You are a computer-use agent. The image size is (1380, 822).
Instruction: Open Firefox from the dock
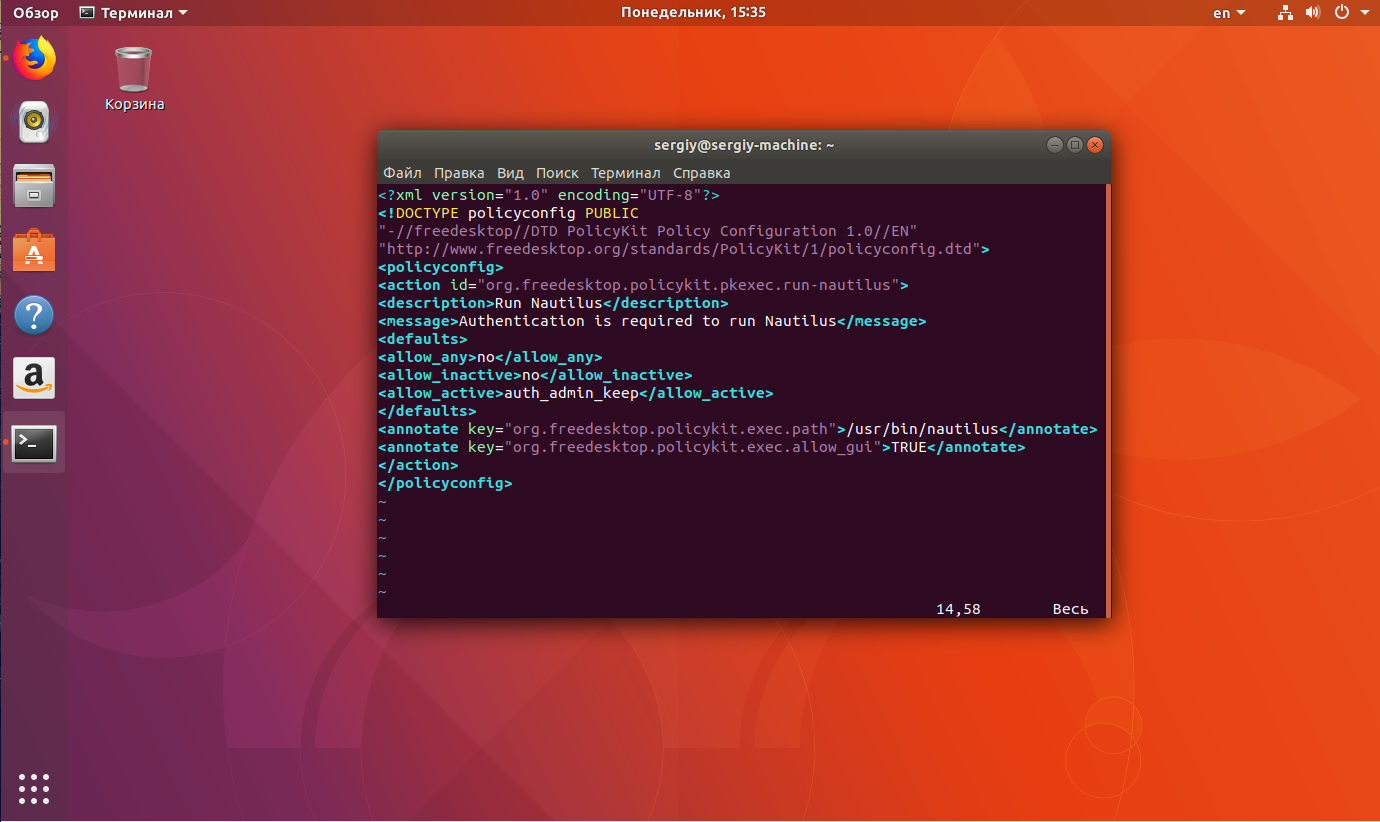point(34,58)
